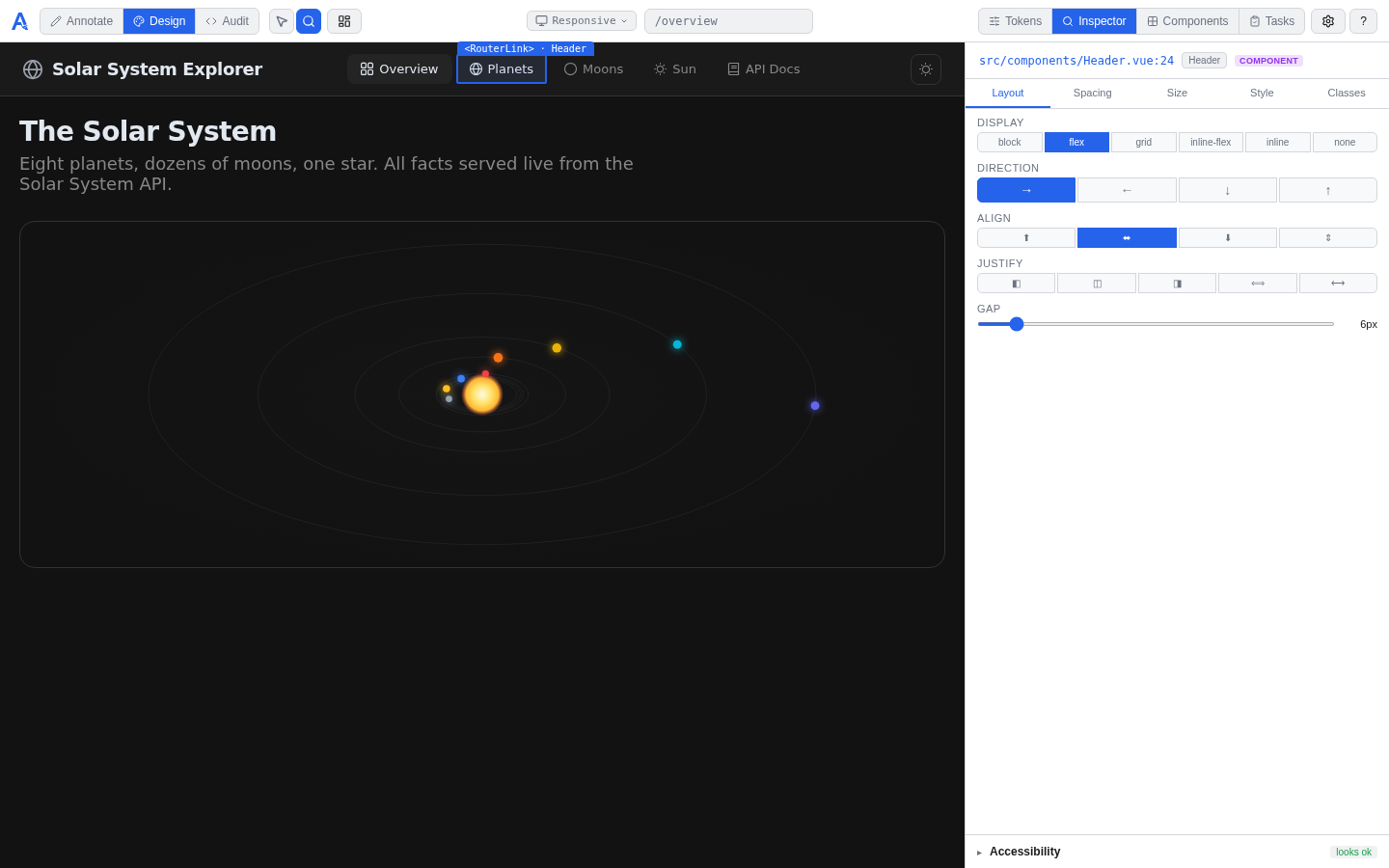Toggle the app's light/dark theme sun icon

click(926, 69)
